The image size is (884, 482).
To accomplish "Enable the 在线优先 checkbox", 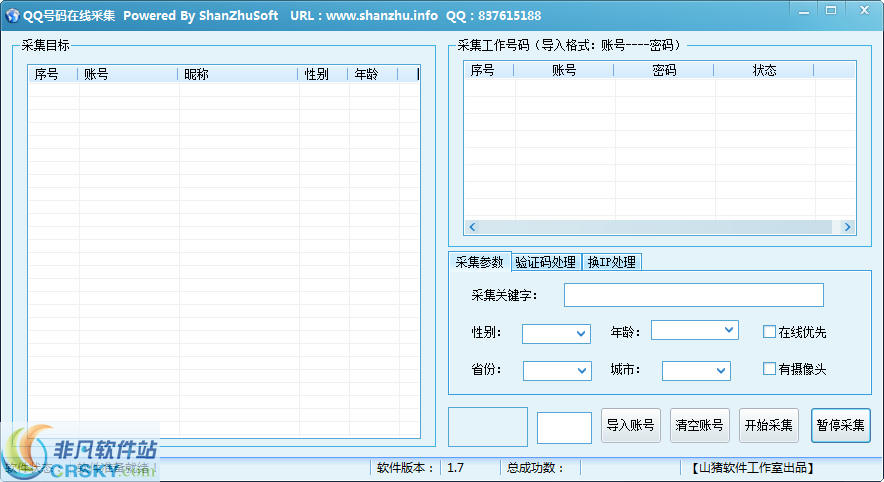I will click(x=769, y=331).
